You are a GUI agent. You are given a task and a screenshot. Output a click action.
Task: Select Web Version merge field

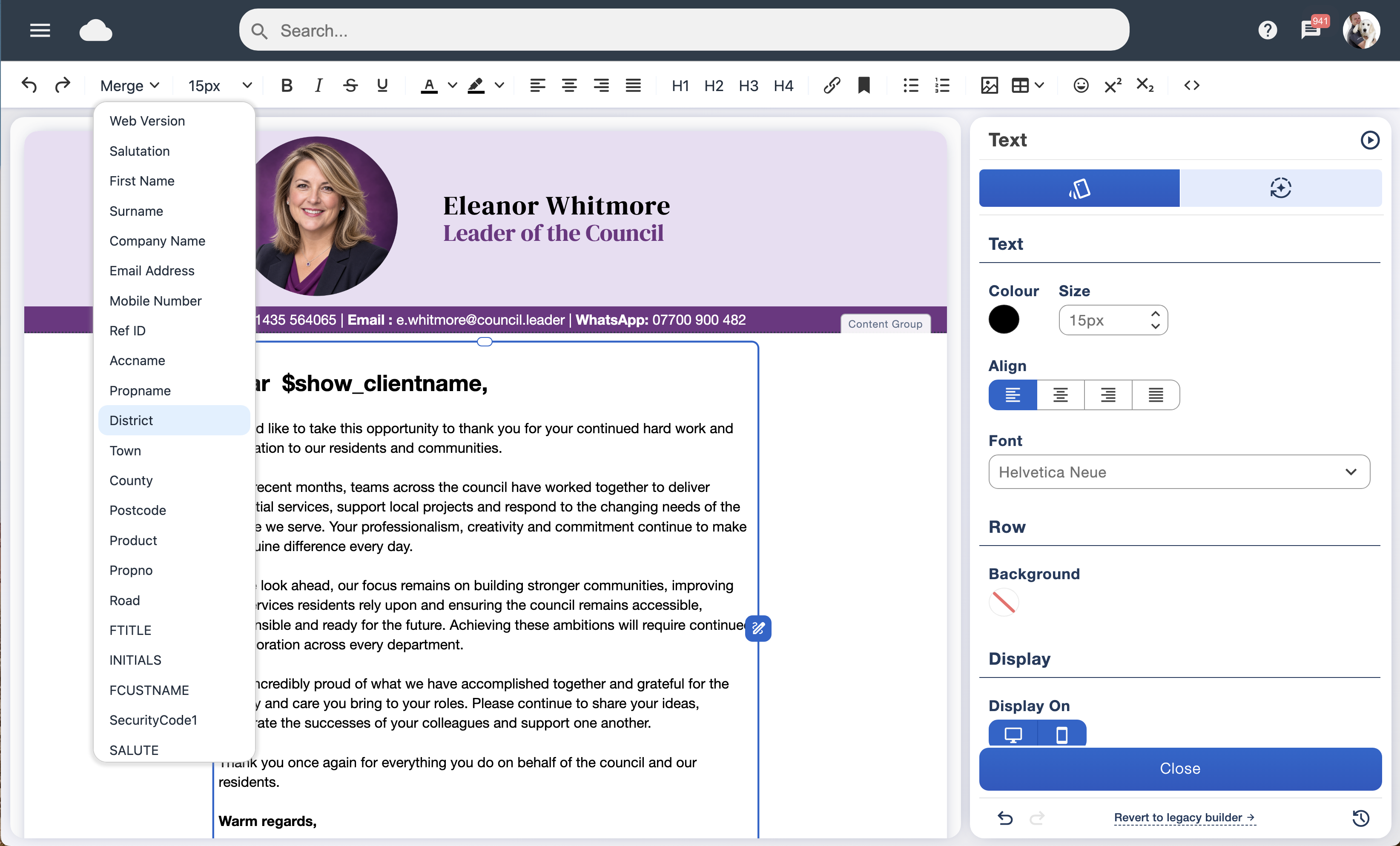click(174, 121)
